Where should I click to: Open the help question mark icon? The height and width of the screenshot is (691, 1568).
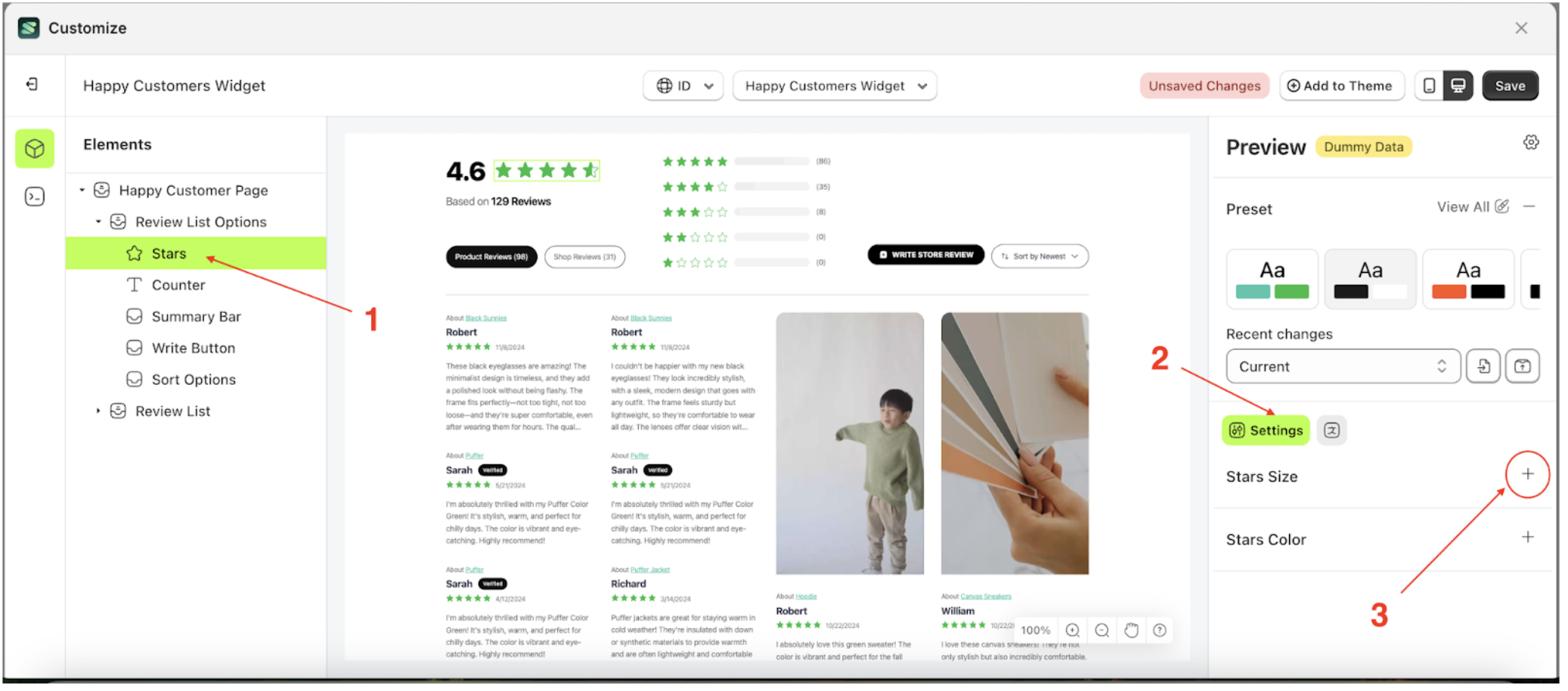(x=1160, y=630)
